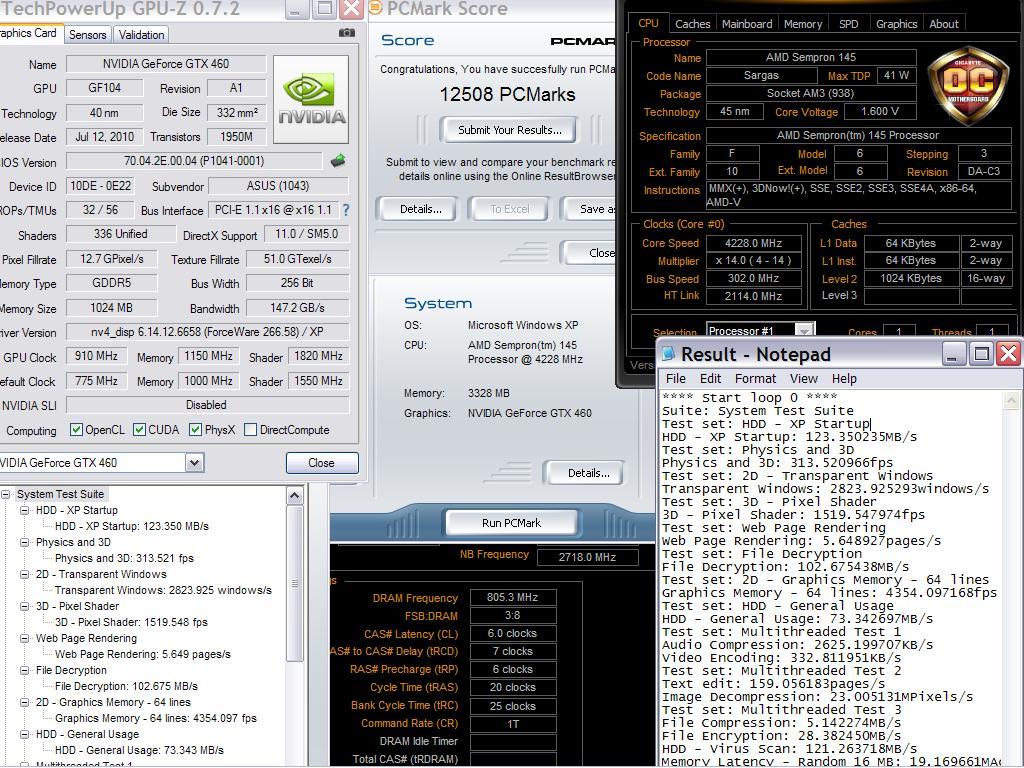Open the Edit menu in Notepad
The image size is (1024, 768).
click(x=710, y=379)
